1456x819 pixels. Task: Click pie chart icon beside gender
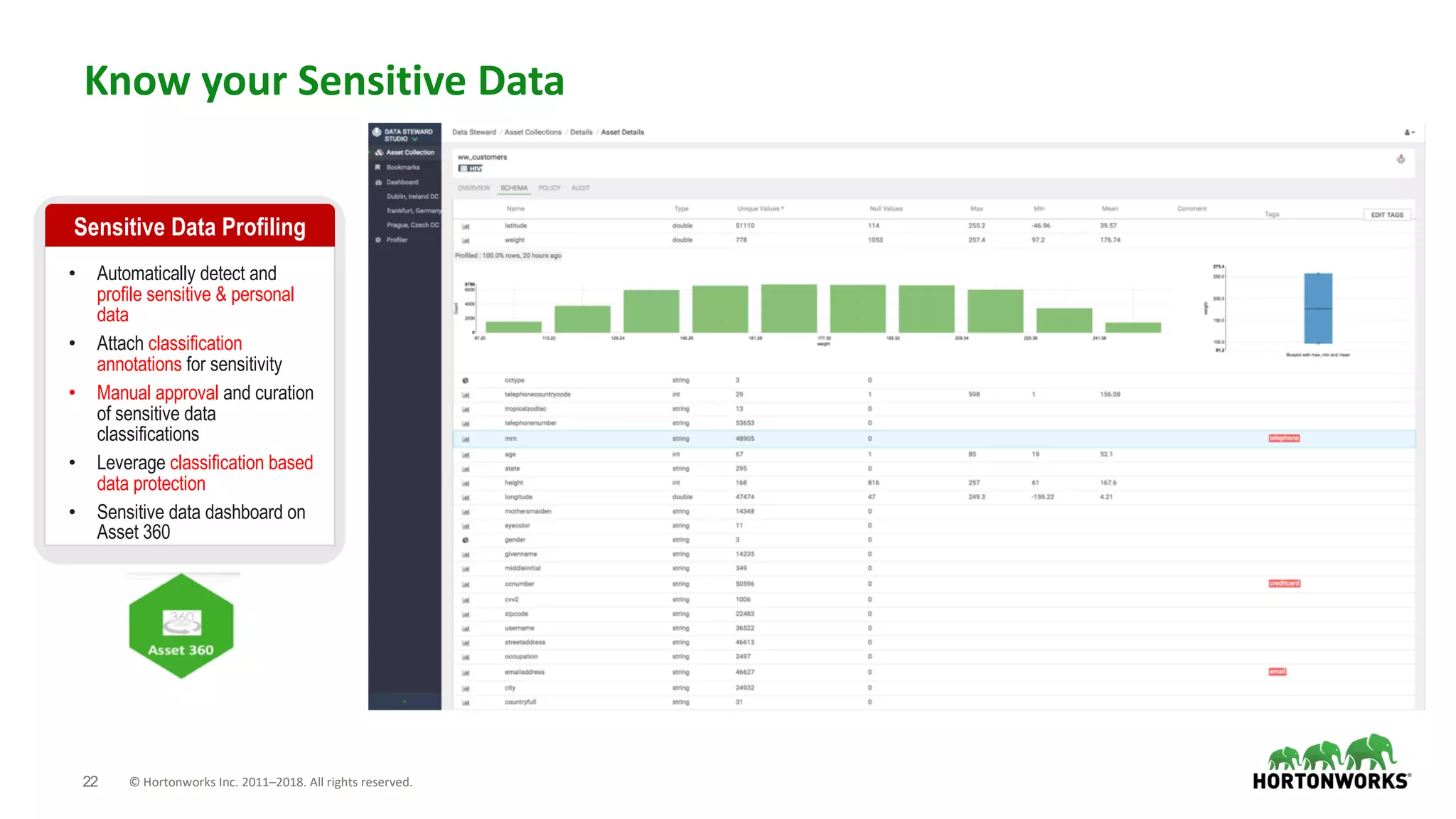466,540
